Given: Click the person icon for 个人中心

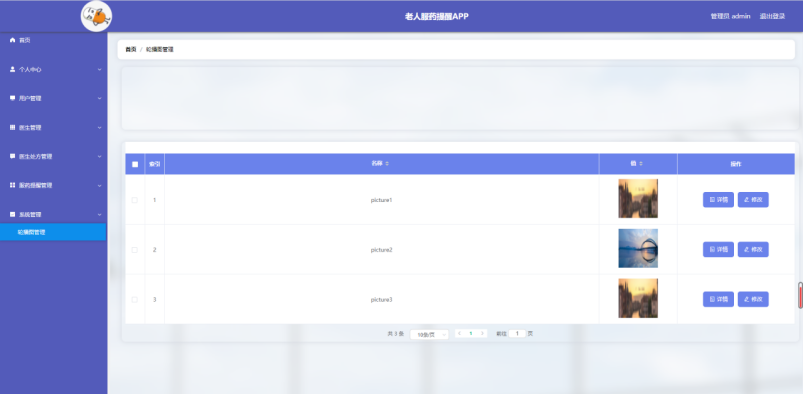Looking at the screenshot, I should 12,69.
